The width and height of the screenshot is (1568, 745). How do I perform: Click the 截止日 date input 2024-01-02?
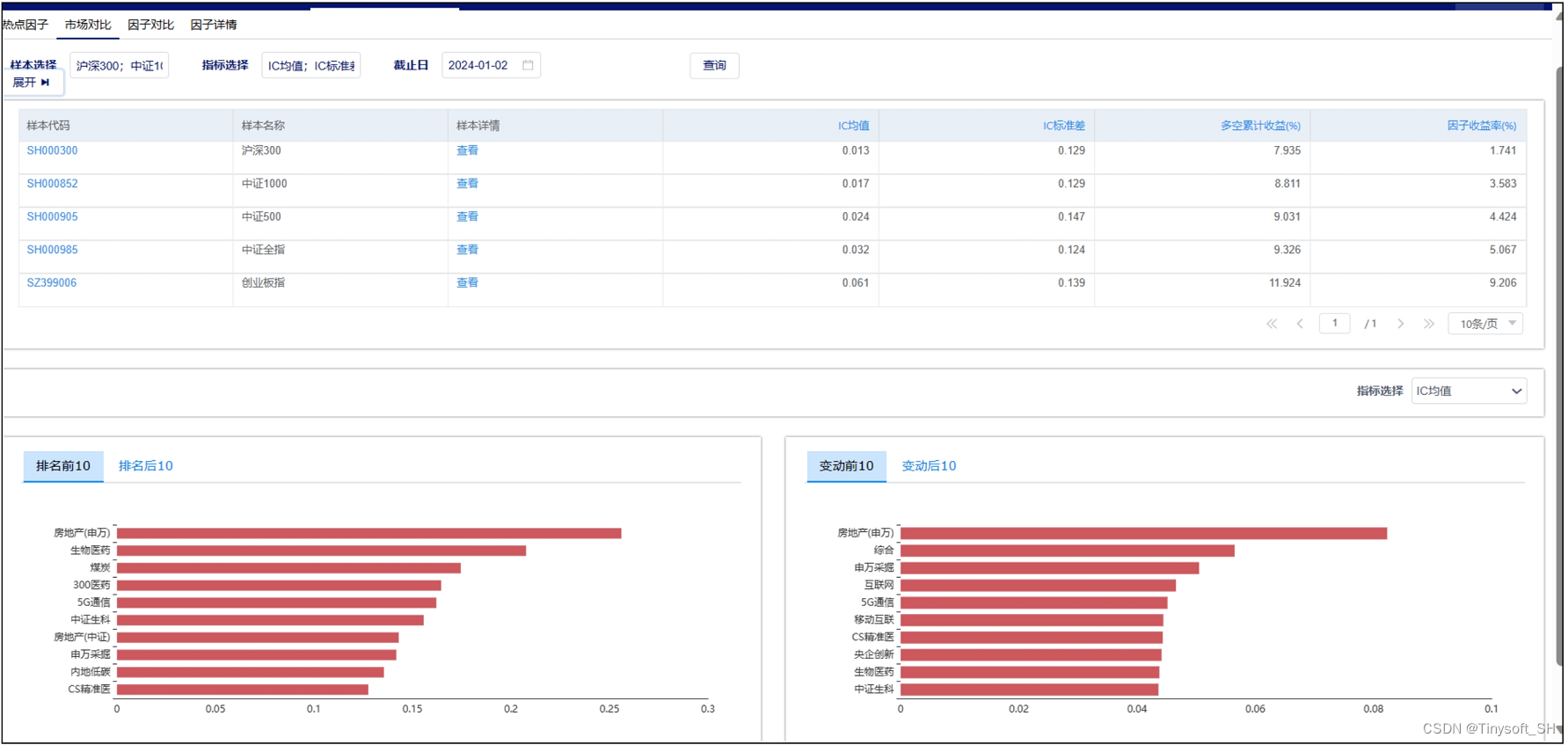click(491, 65)
